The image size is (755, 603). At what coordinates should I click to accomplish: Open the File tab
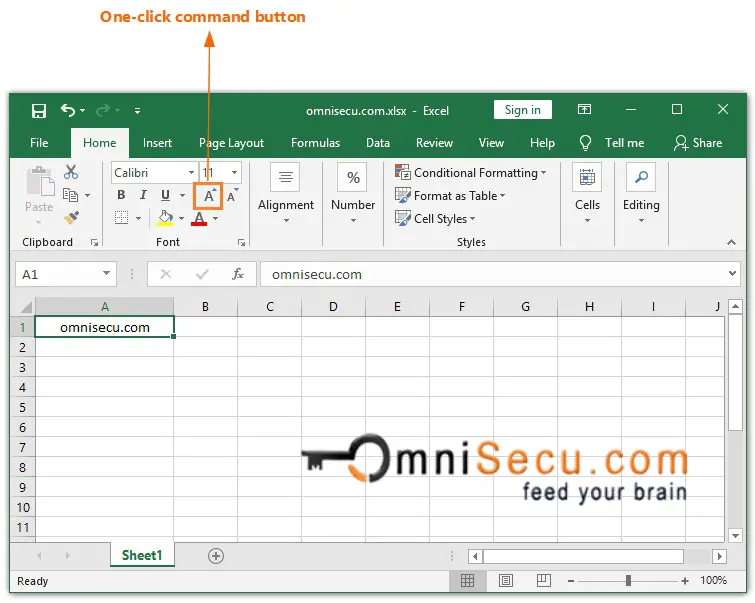coord(39,143)
